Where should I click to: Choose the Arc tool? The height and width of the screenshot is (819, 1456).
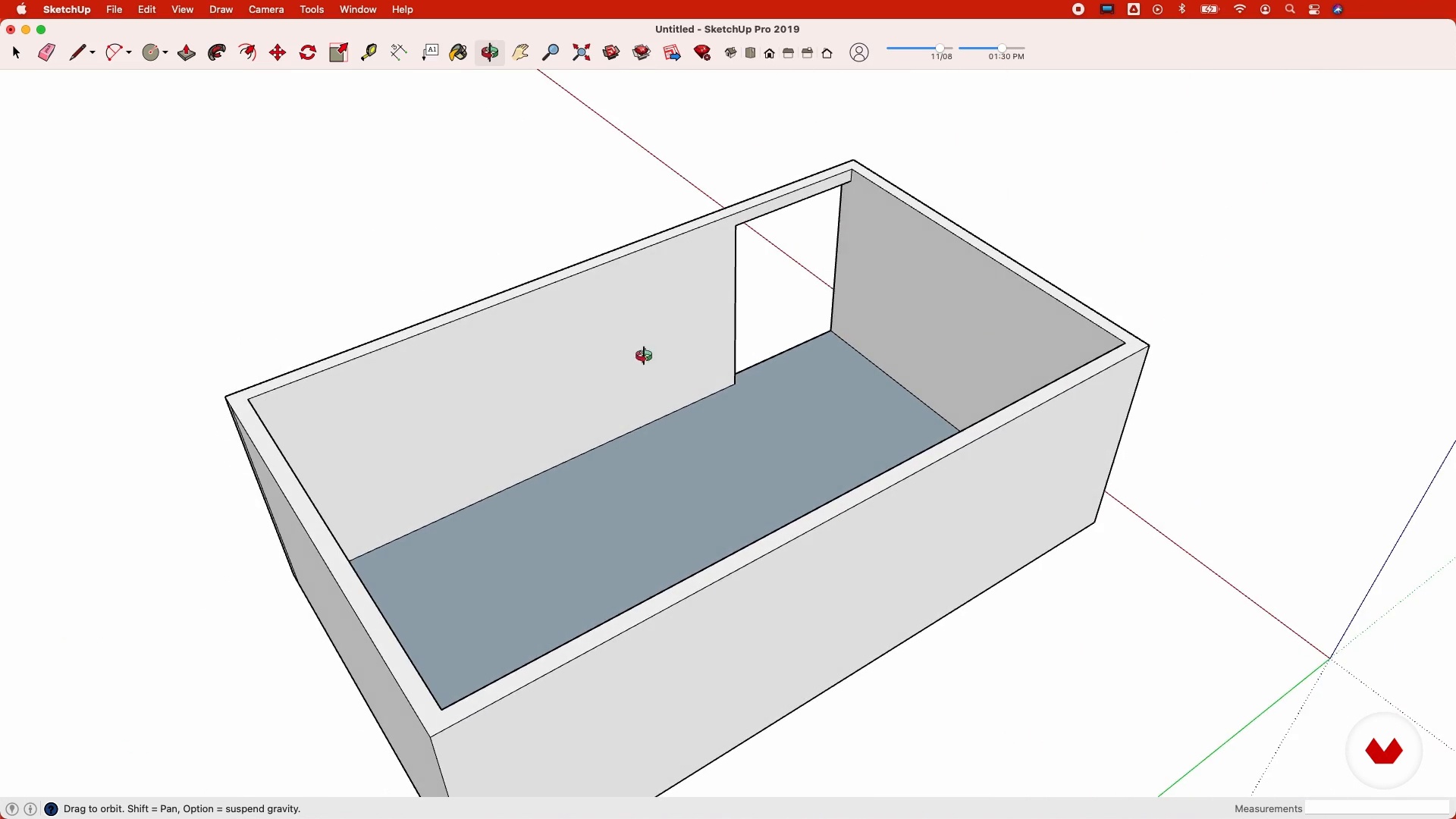(115, 52)
